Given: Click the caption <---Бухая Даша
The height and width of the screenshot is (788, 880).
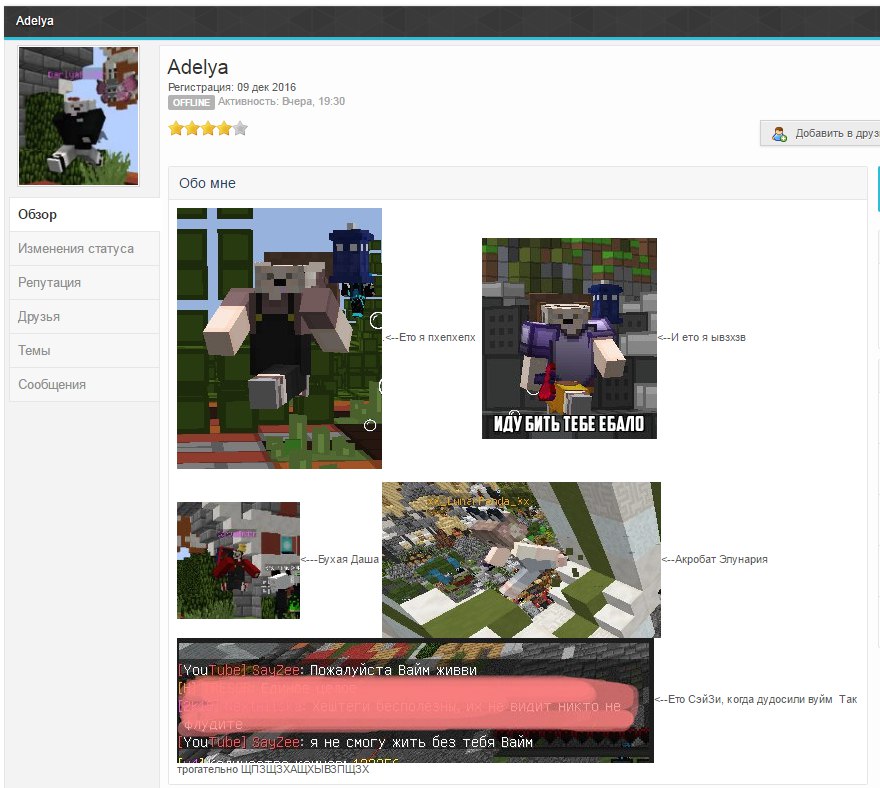Looking at the screenshot, I should (340, 559).
